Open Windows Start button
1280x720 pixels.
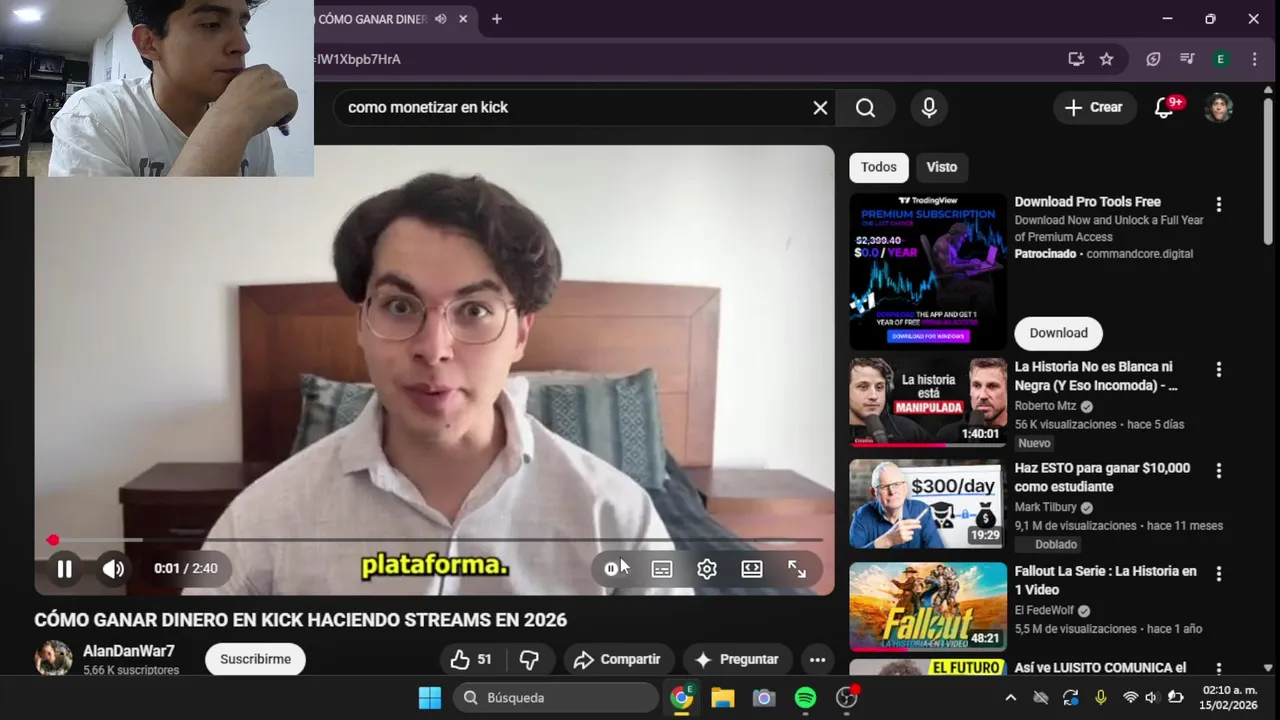pos(430,698)
